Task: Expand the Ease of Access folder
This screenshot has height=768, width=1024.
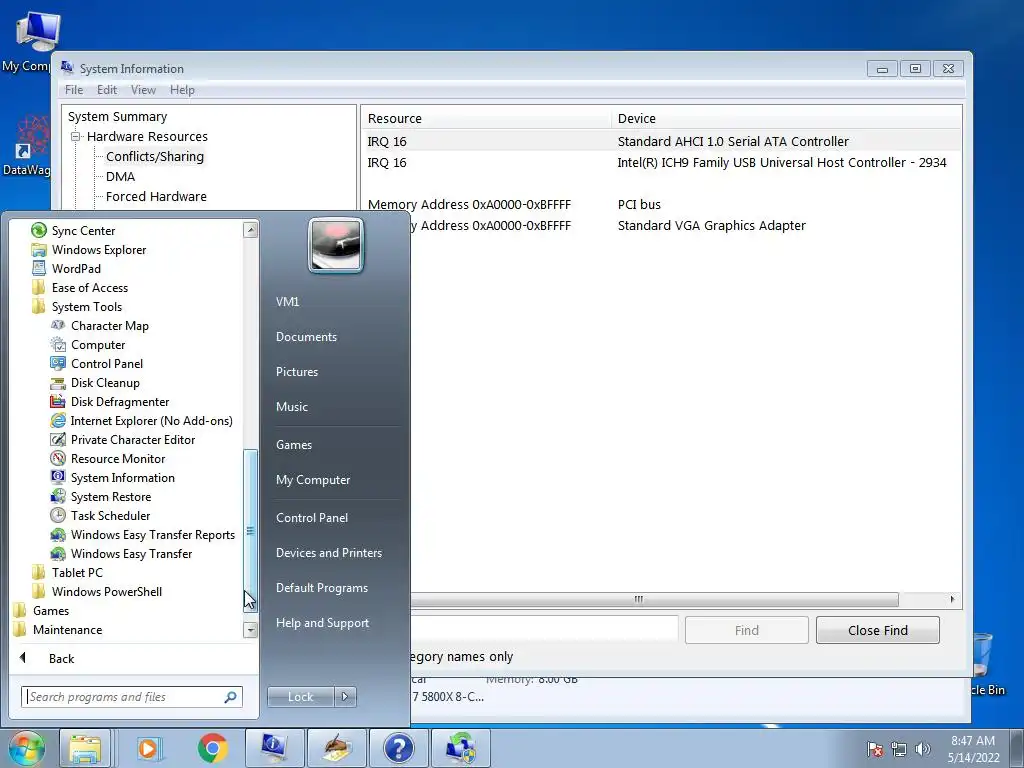Action: tap(80, 287)
